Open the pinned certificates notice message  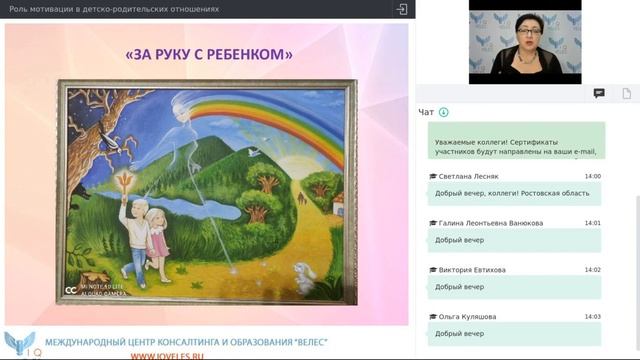[x=516, y=140]
